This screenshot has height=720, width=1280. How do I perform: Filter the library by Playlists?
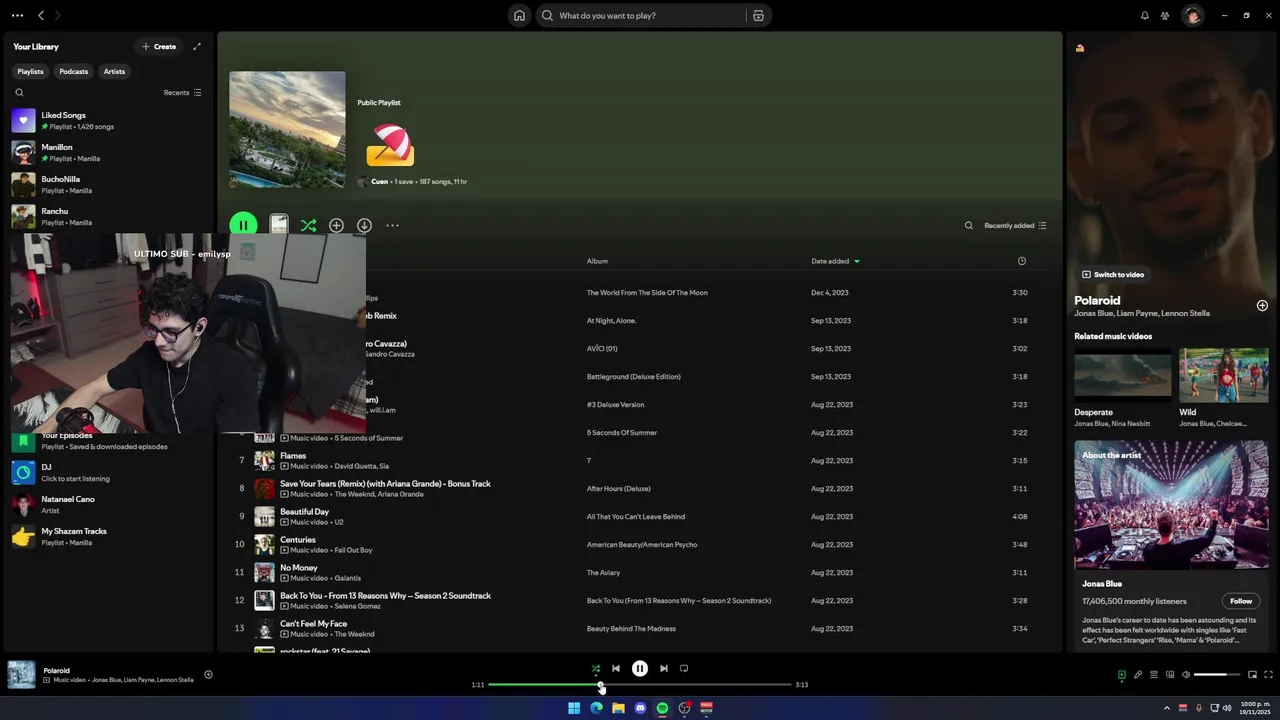click(x=30, y=72)
